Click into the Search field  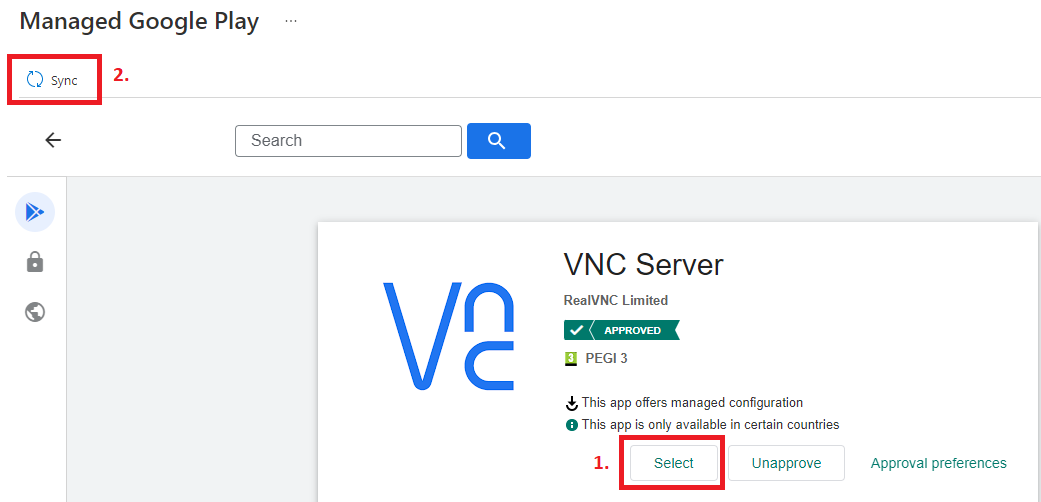tap(348, 141)
